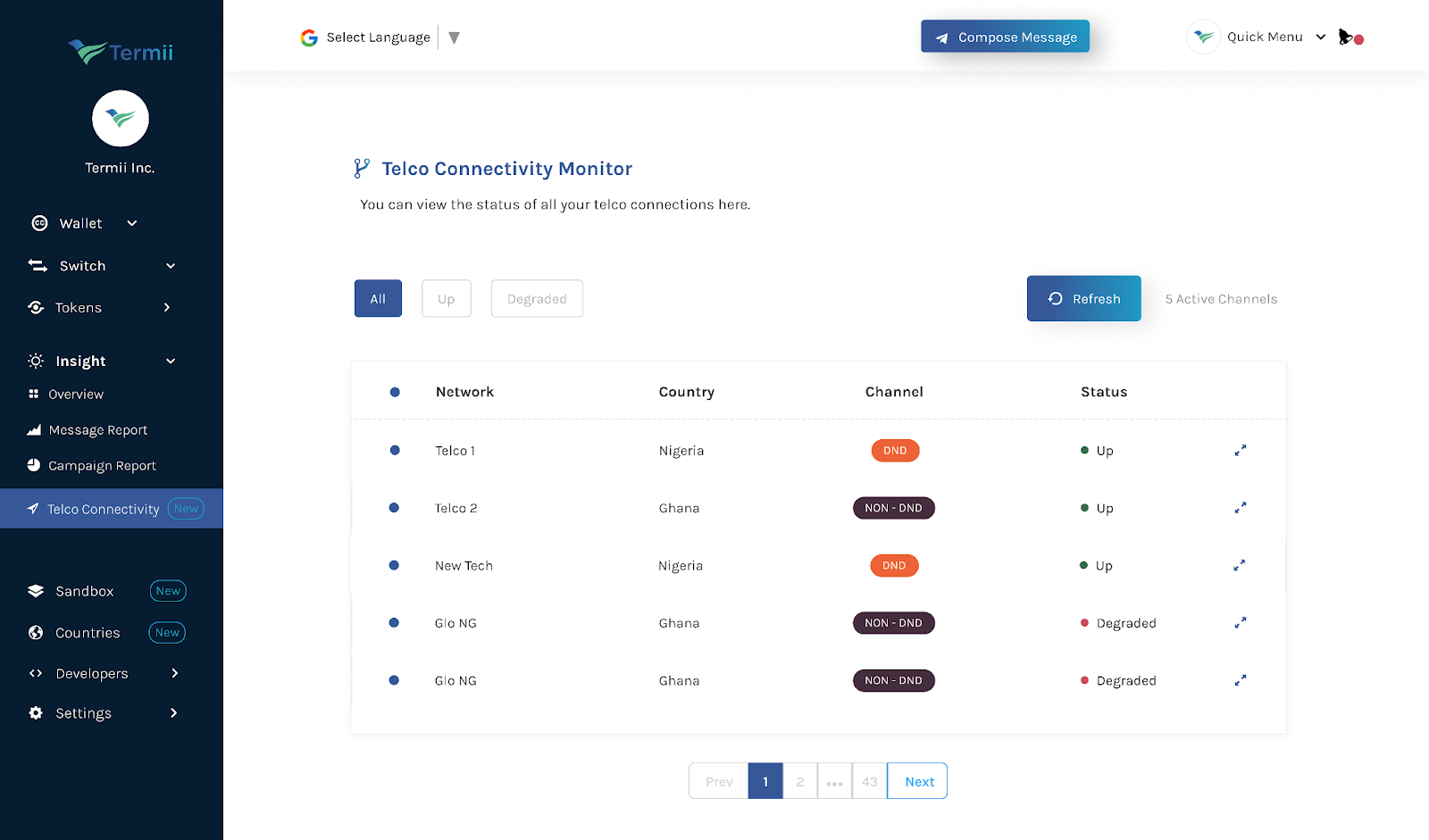Toggle the header row select dot
1429x840 pixels.
coord(395,392)
